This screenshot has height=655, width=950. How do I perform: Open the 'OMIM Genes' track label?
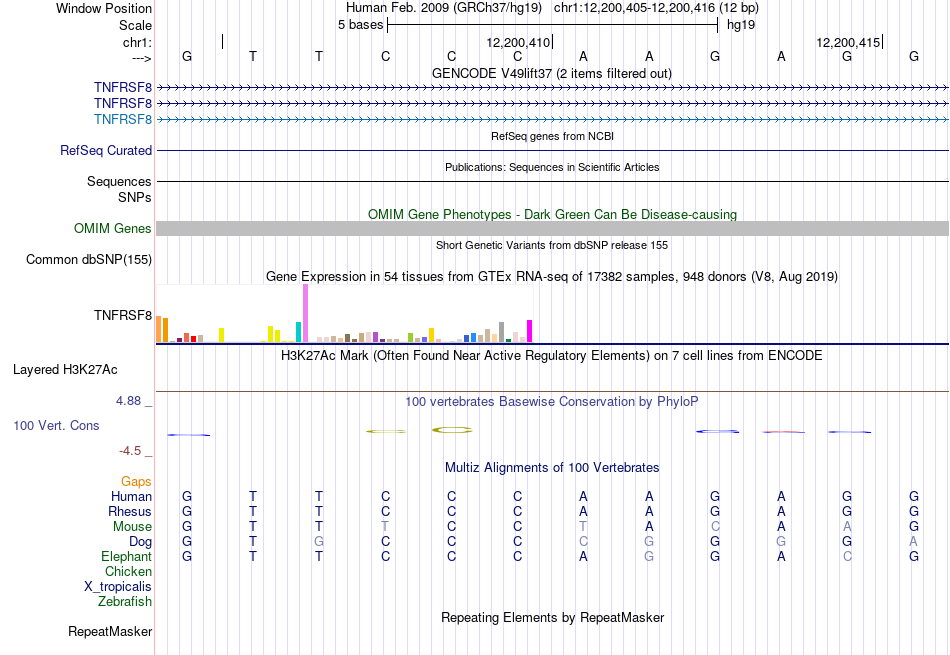[x=113, y=228]
